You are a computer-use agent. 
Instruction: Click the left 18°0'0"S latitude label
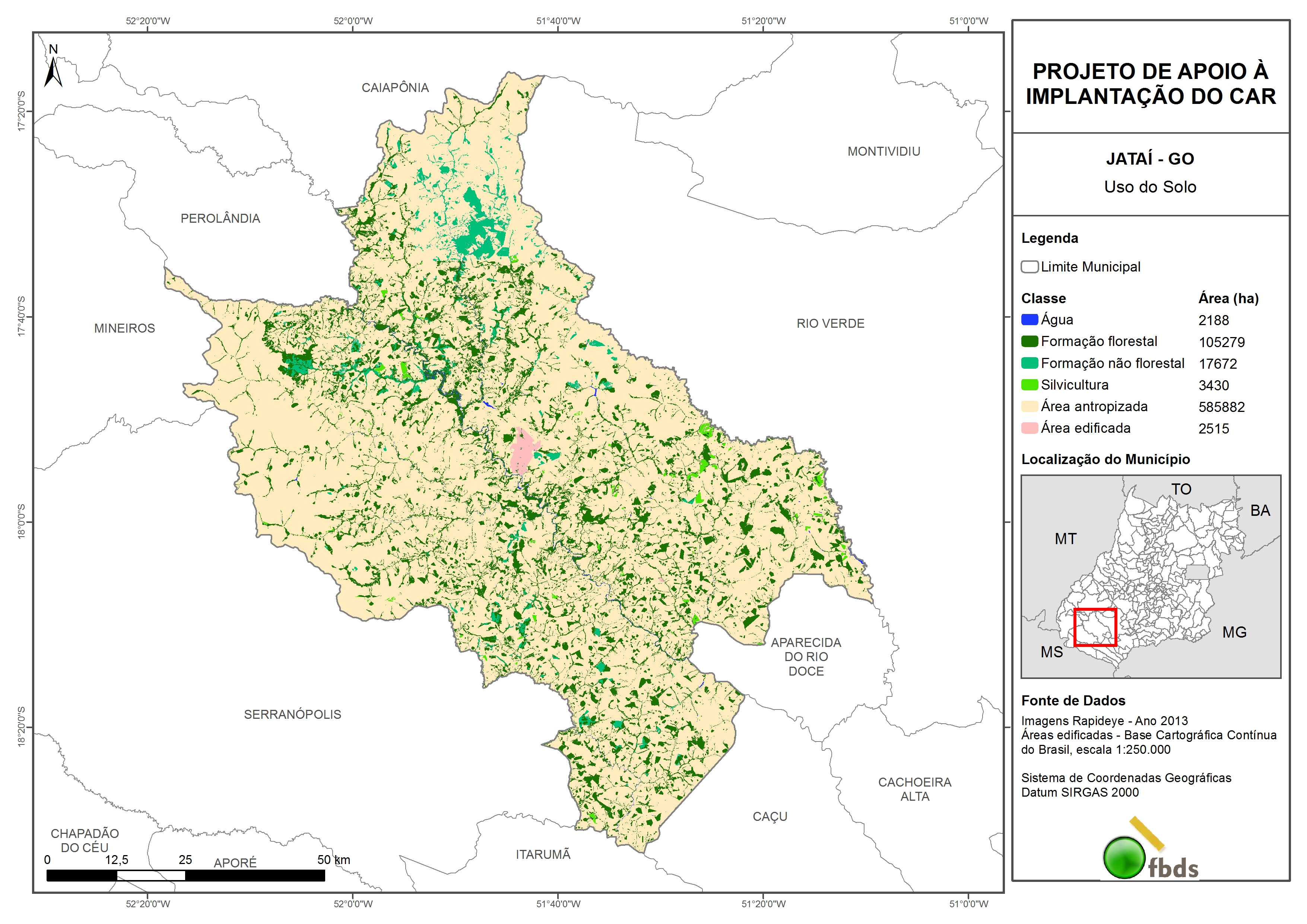pos(22,521)
